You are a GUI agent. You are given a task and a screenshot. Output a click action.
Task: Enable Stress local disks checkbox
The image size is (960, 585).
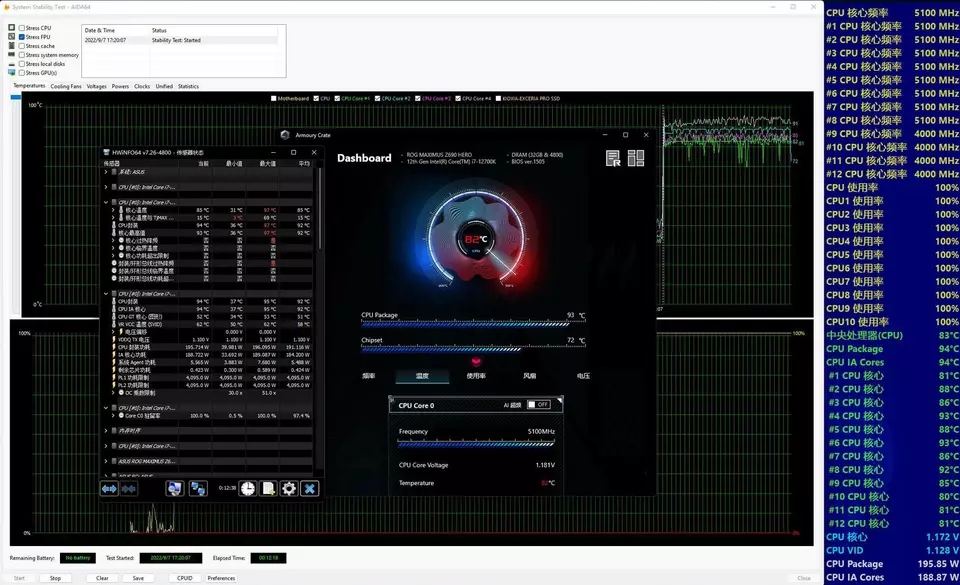[x=22, y=64]
